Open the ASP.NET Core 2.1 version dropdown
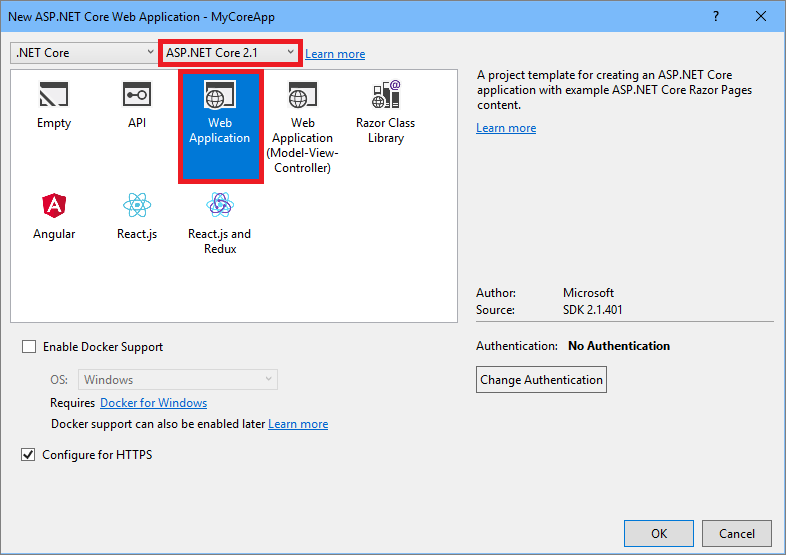Viewport: 786px width, 555px height. point(231,53)
